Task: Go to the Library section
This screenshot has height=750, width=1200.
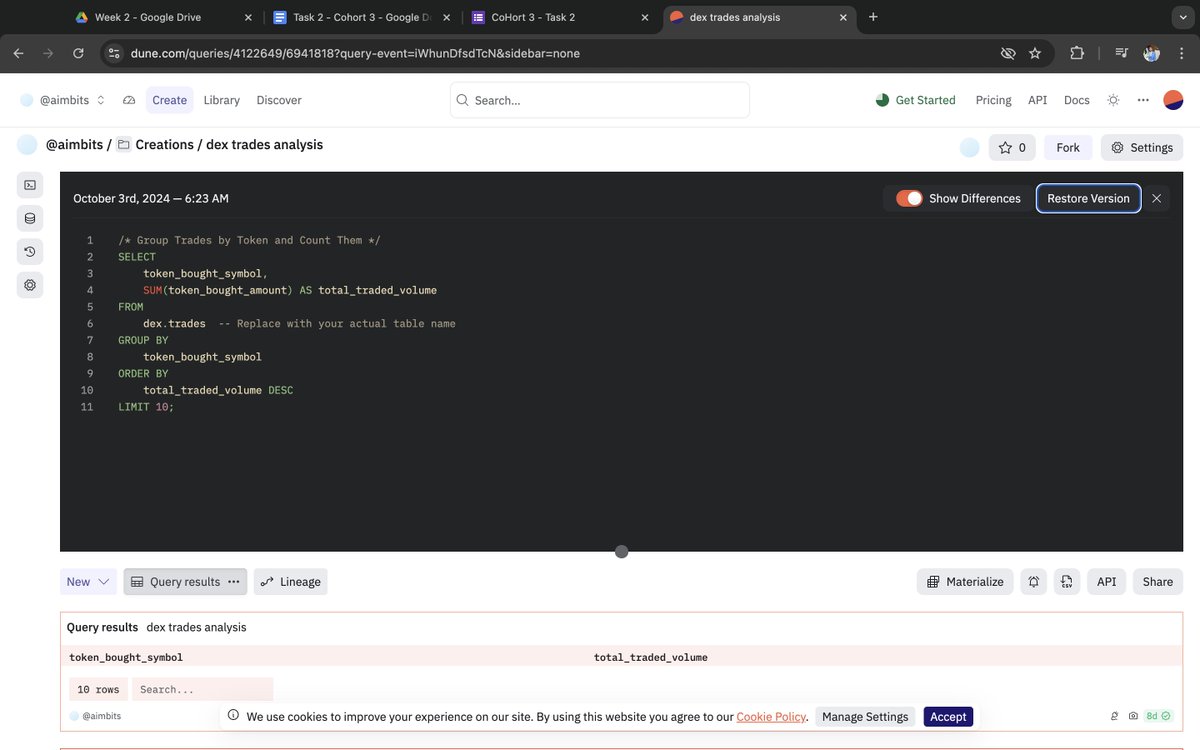Action: [221, 100]
